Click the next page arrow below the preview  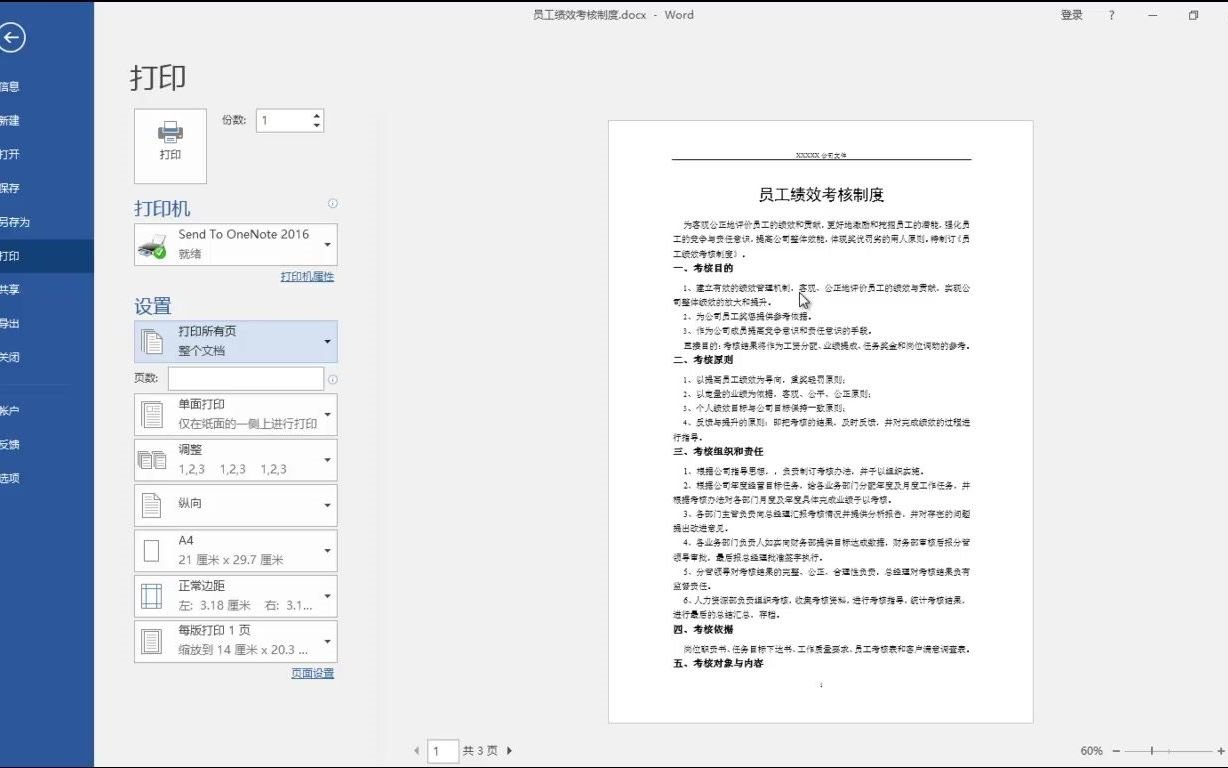tap(509, 750)
